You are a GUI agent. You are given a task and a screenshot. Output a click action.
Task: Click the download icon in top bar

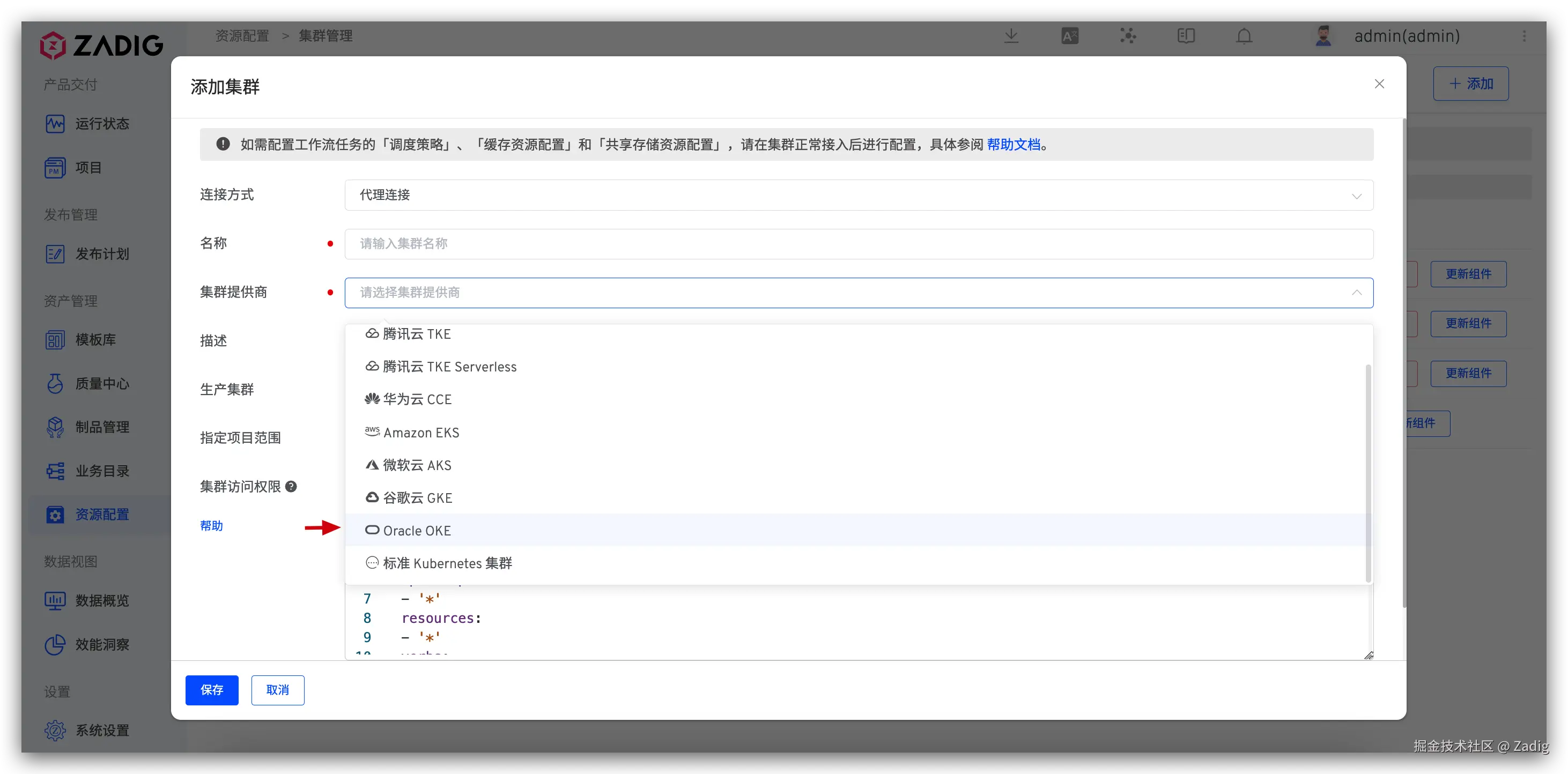tap(1011, 36)
